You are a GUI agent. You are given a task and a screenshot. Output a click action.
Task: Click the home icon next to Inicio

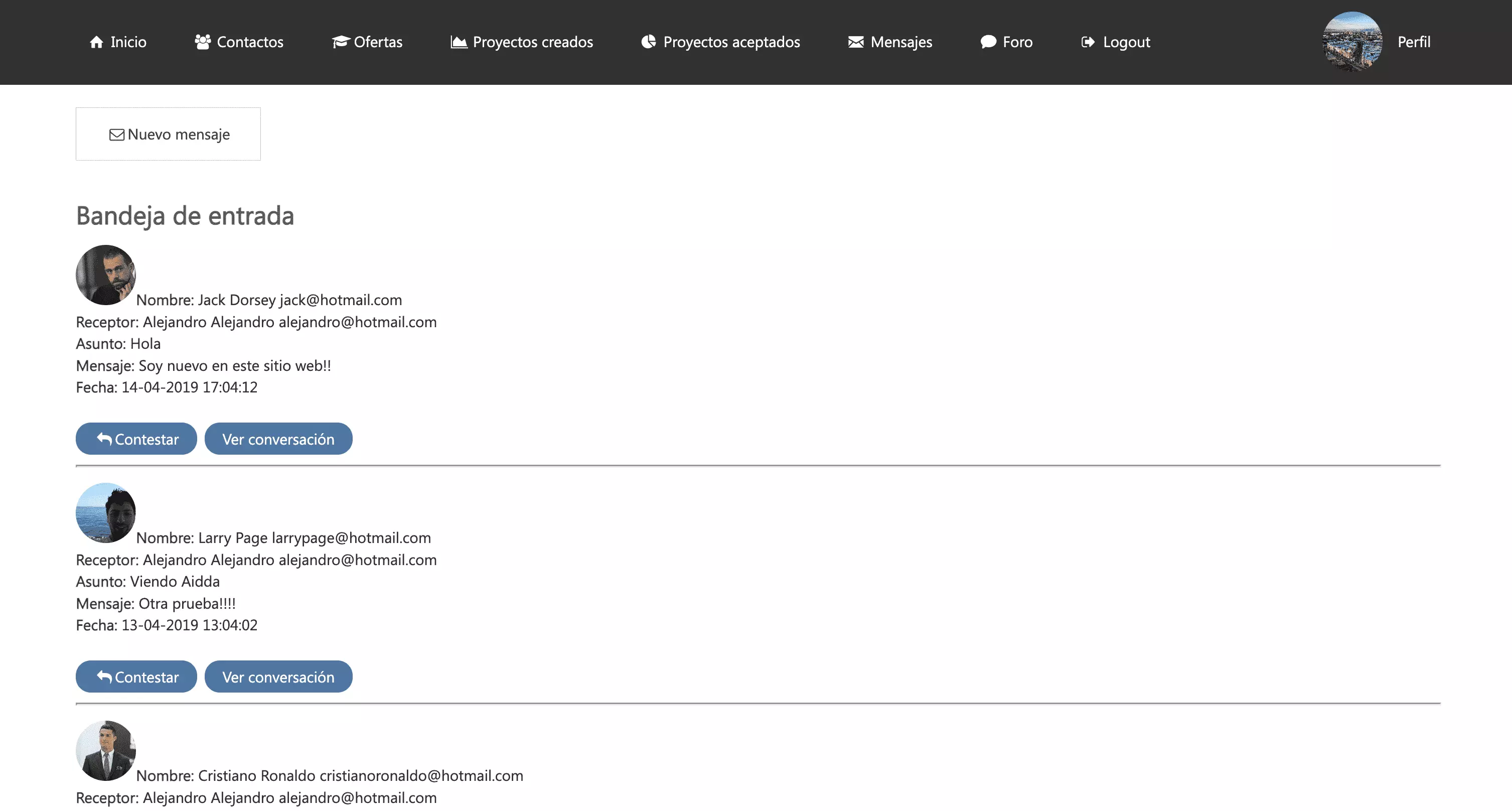pyautogui.click(x=96, y=42)
